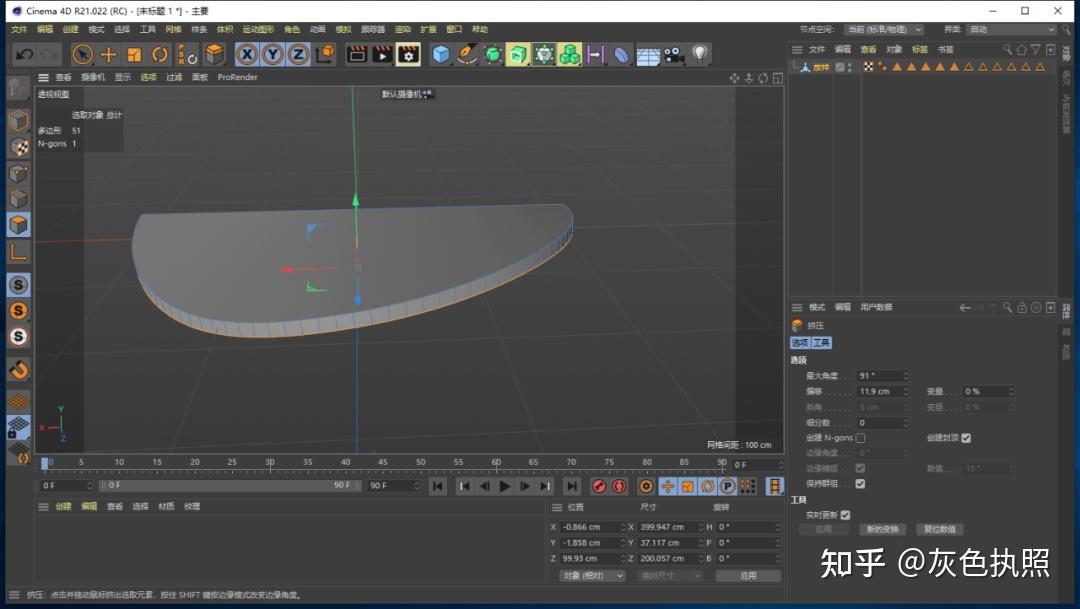
Task: Uncheck the 创建封顶 checkbox
Action: 966,438
